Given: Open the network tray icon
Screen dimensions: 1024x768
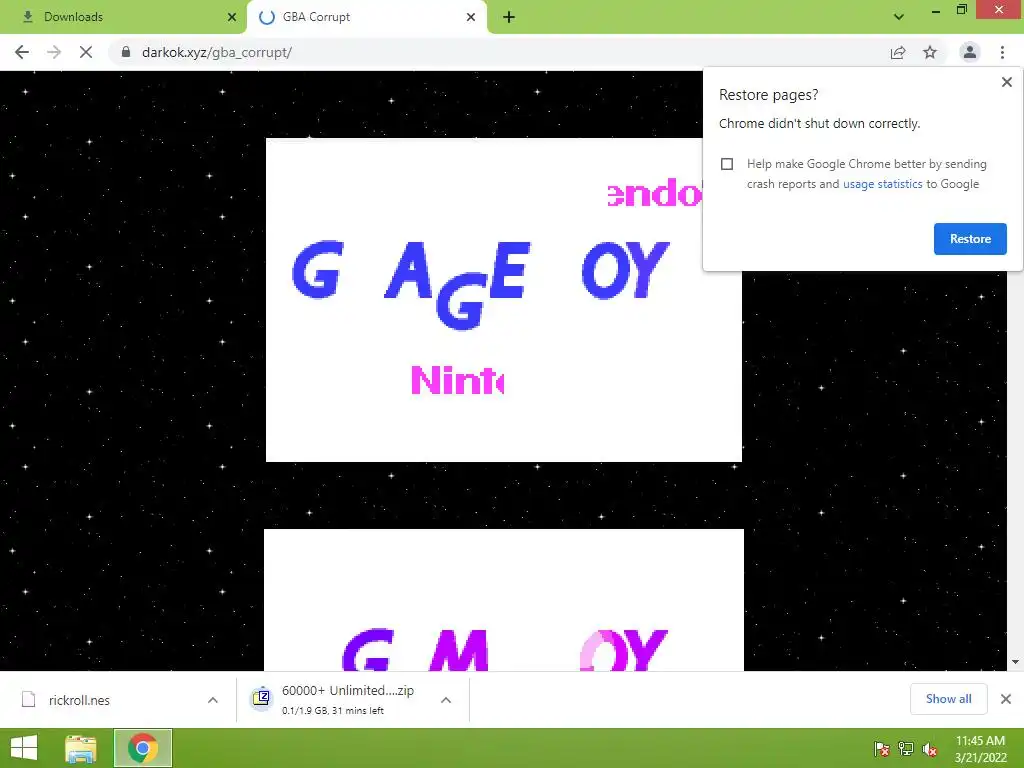Looking at the screenshot, I should point(906,749).
